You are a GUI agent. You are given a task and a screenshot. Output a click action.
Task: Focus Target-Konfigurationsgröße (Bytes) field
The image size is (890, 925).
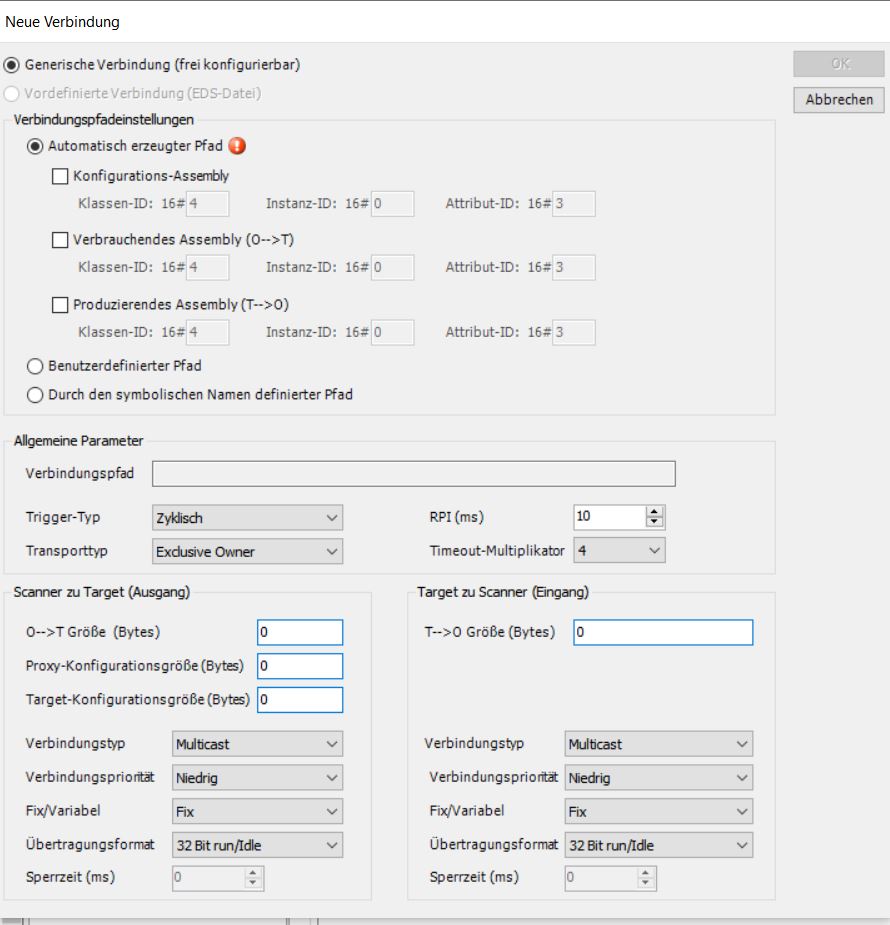[300, 699]
